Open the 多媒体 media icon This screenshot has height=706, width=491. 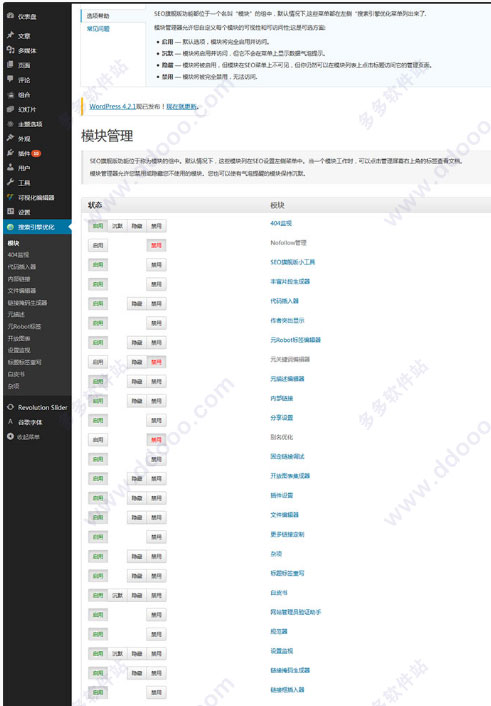(10, 50)
